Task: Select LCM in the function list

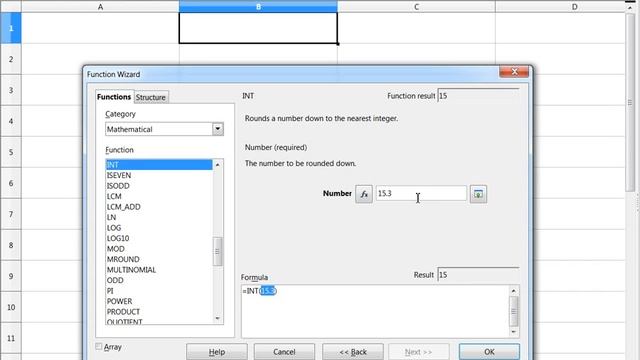Action: point(159,196)
